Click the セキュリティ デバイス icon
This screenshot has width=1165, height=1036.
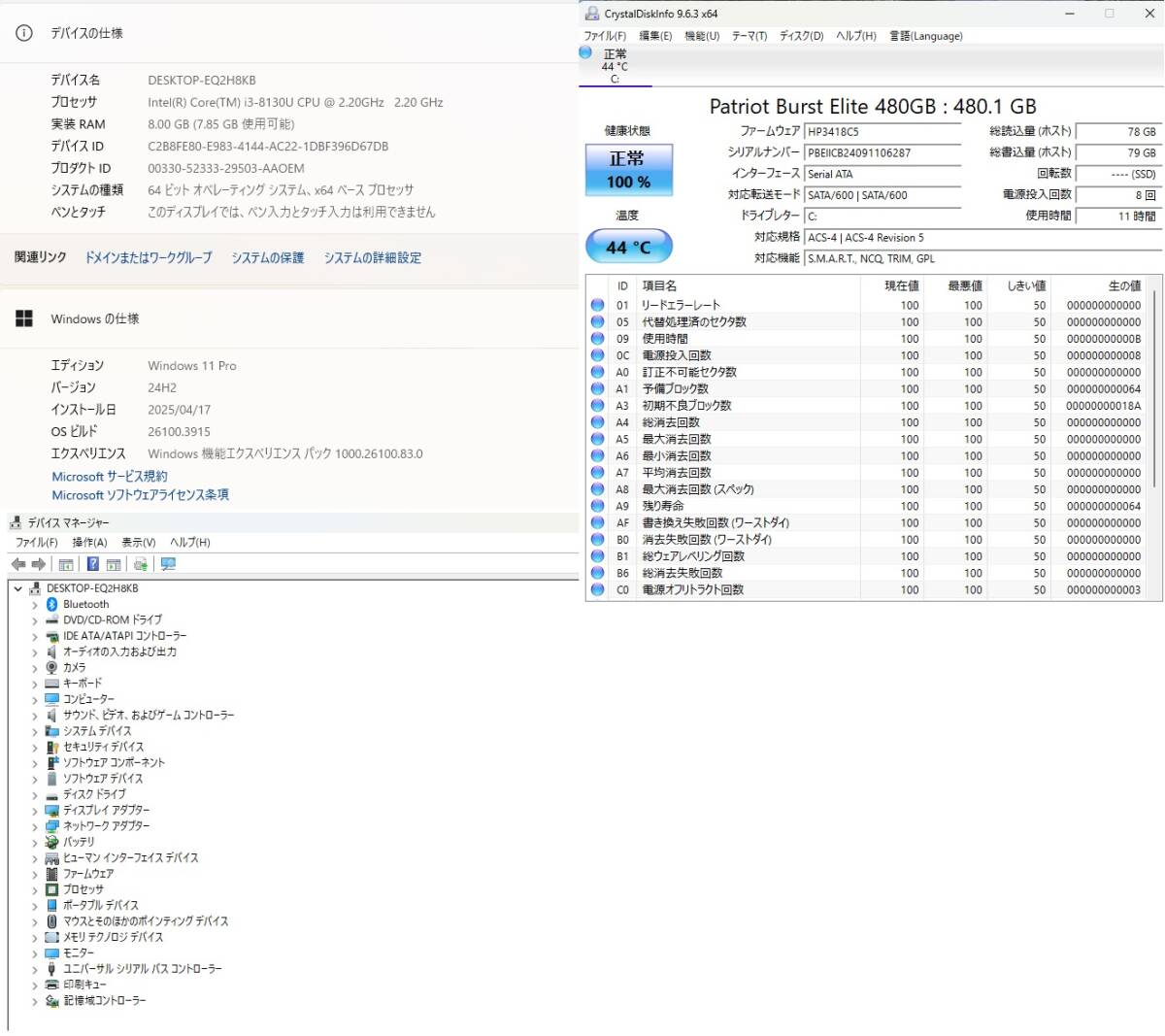tap(52, 747)
